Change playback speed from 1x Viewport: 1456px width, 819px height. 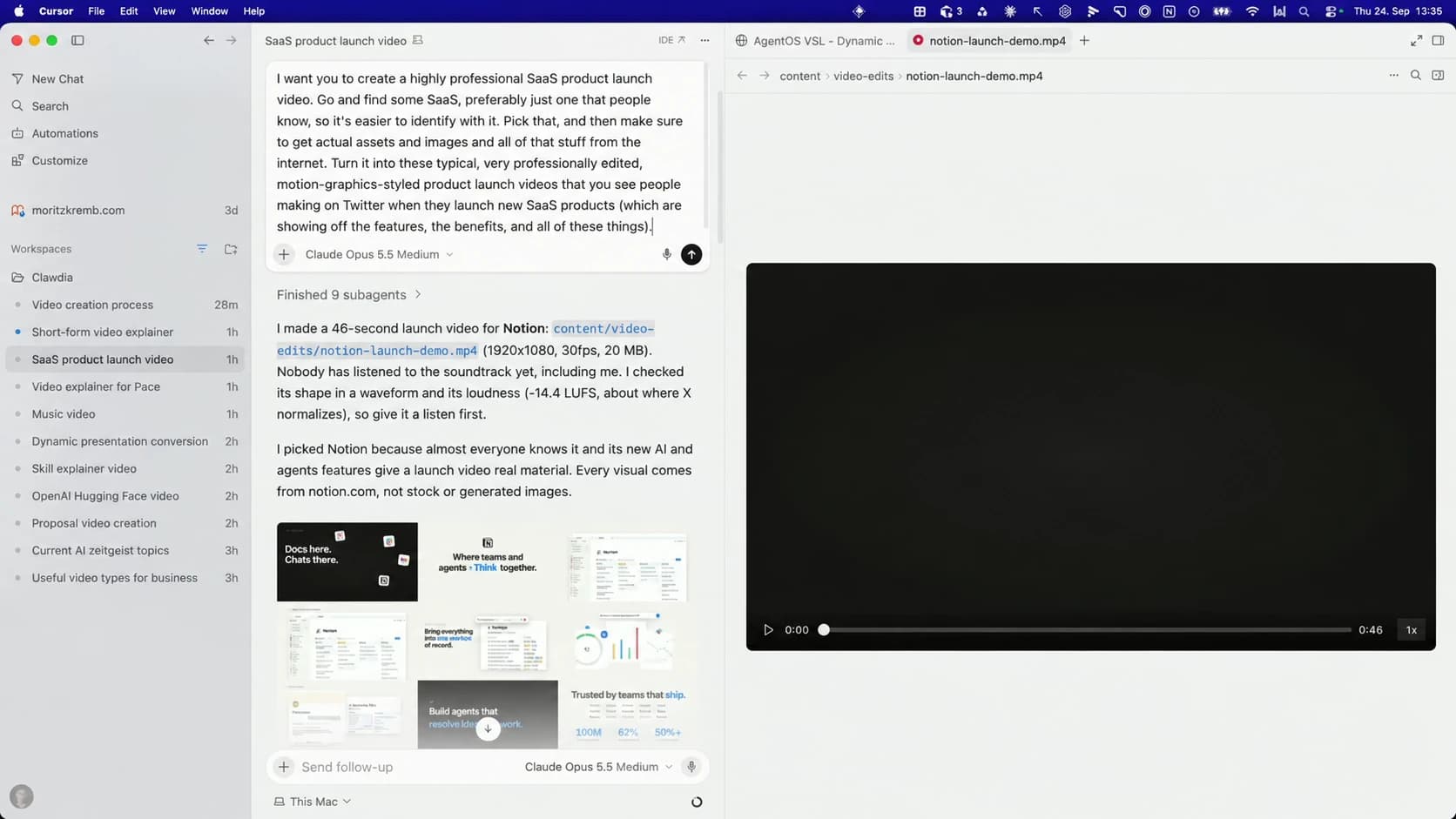point(1412,630)
